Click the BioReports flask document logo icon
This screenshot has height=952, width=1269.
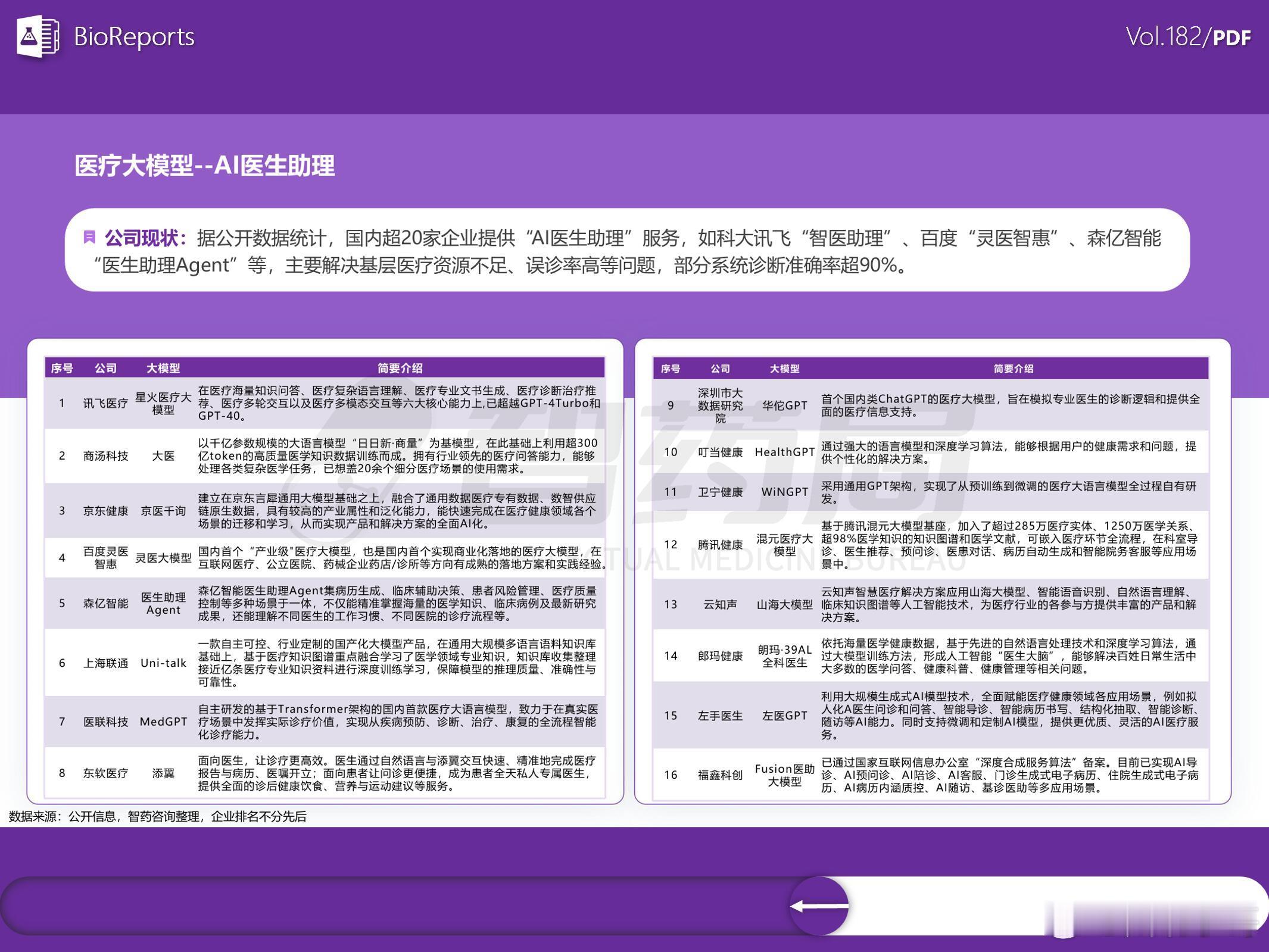[38, 36]
